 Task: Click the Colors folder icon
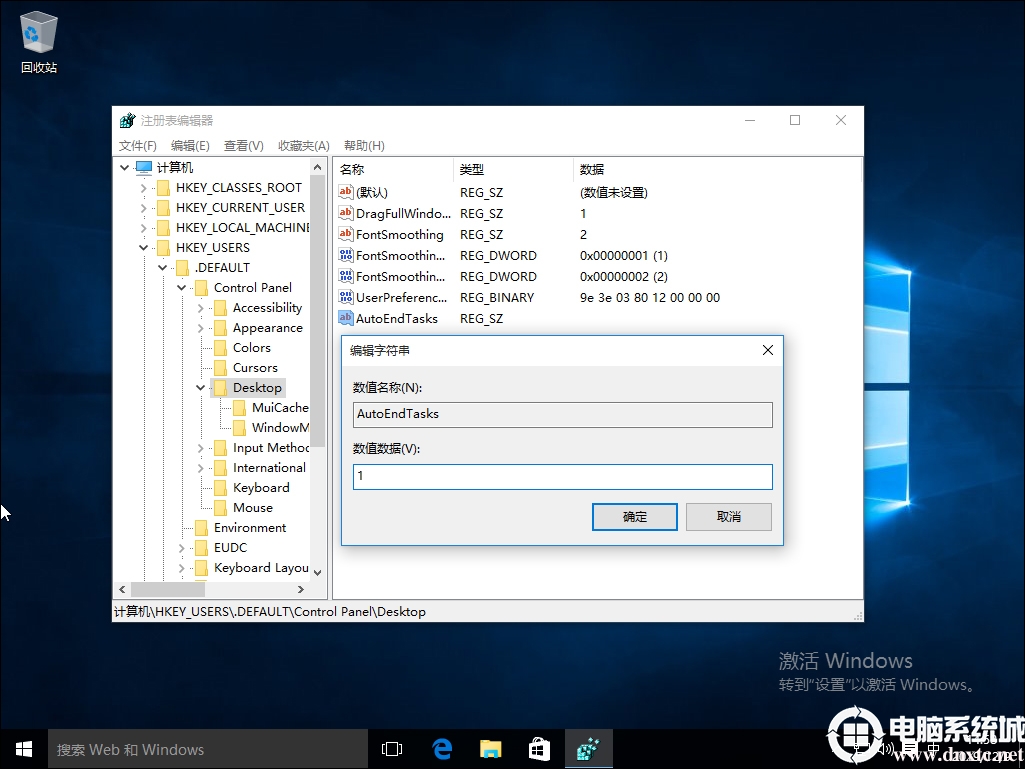[220, 348]
